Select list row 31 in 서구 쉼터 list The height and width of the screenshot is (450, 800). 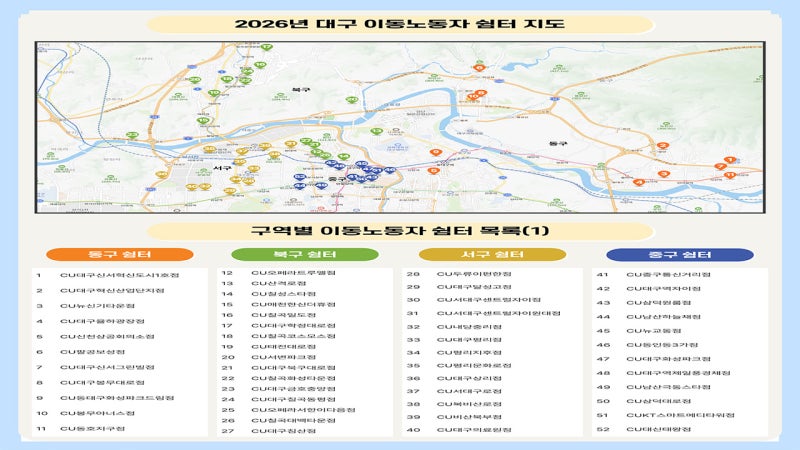point(484,313)
